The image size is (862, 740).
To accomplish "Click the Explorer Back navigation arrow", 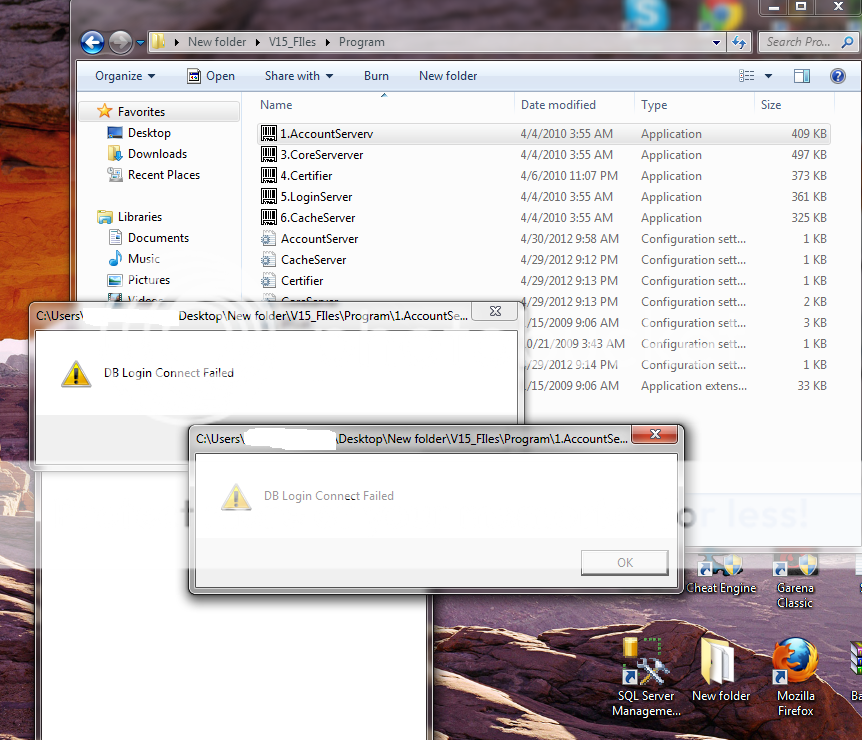I will (92, 42).
